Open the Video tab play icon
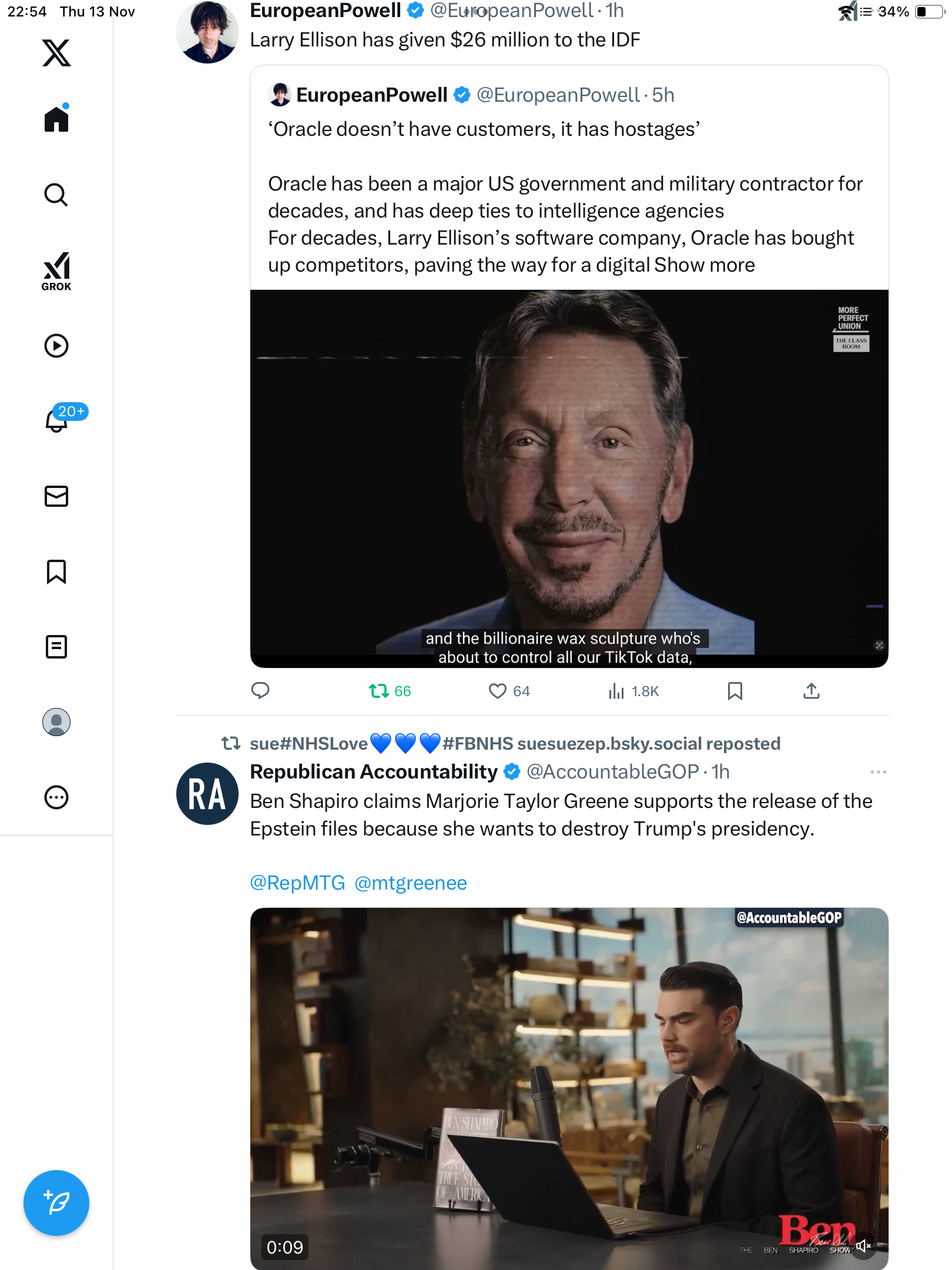The image size is (952, 1270). [56, 346]
